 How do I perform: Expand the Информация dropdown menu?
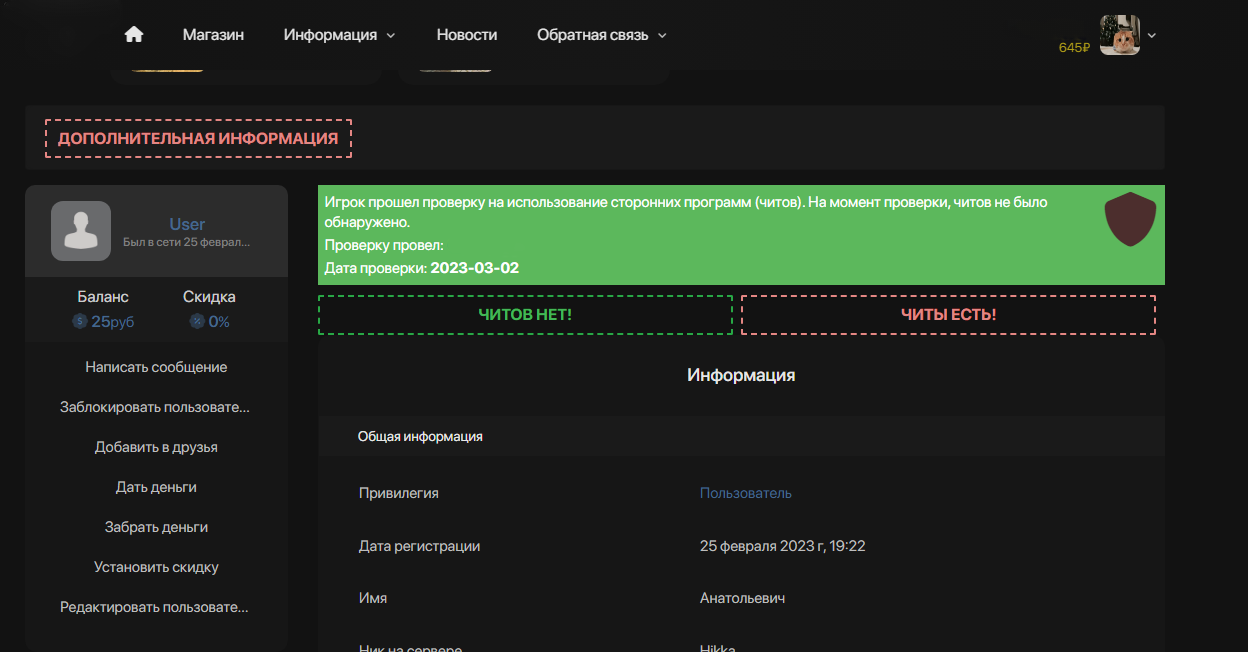click(339, 35)
